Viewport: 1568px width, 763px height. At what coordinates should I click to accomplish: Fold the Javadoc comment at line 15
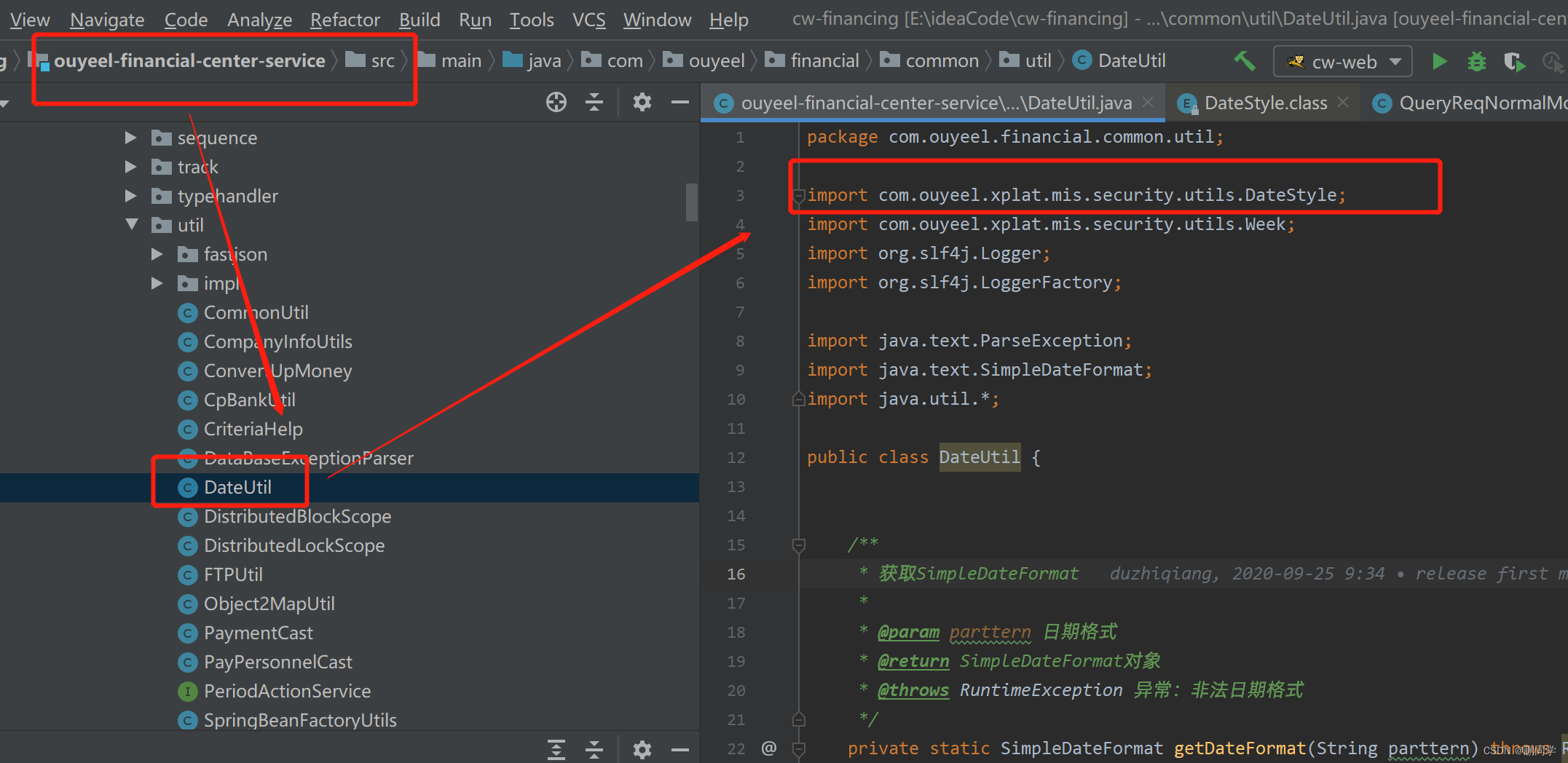[799, 545]
